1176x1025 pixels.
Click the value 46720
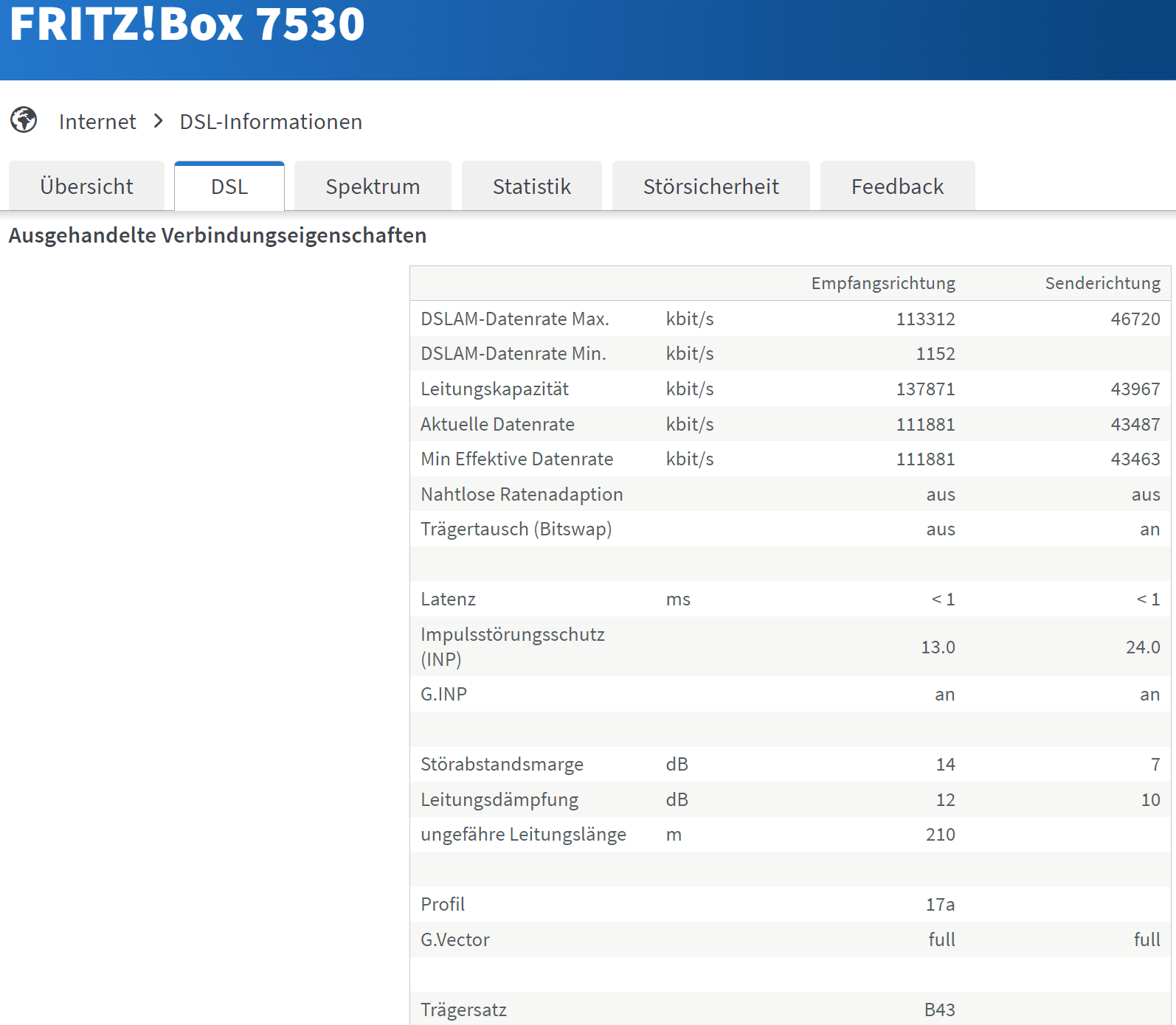[x=1135, y=319]
